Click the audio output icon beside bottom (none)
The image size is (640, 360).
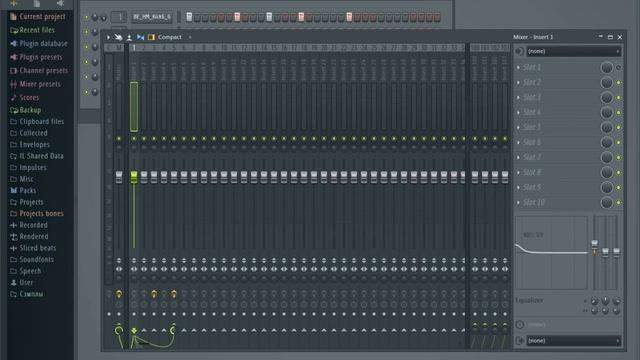[520, 340]
